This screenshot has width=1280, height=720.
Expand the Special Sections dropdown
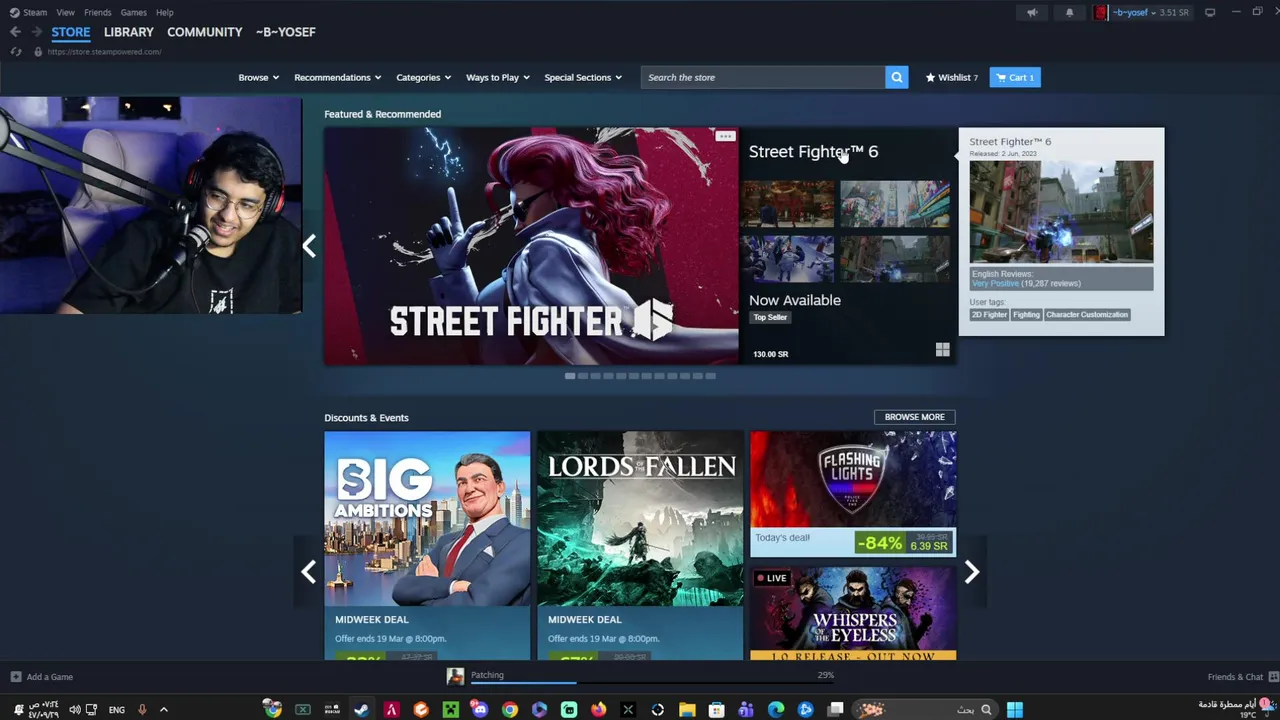pos(583,77)
